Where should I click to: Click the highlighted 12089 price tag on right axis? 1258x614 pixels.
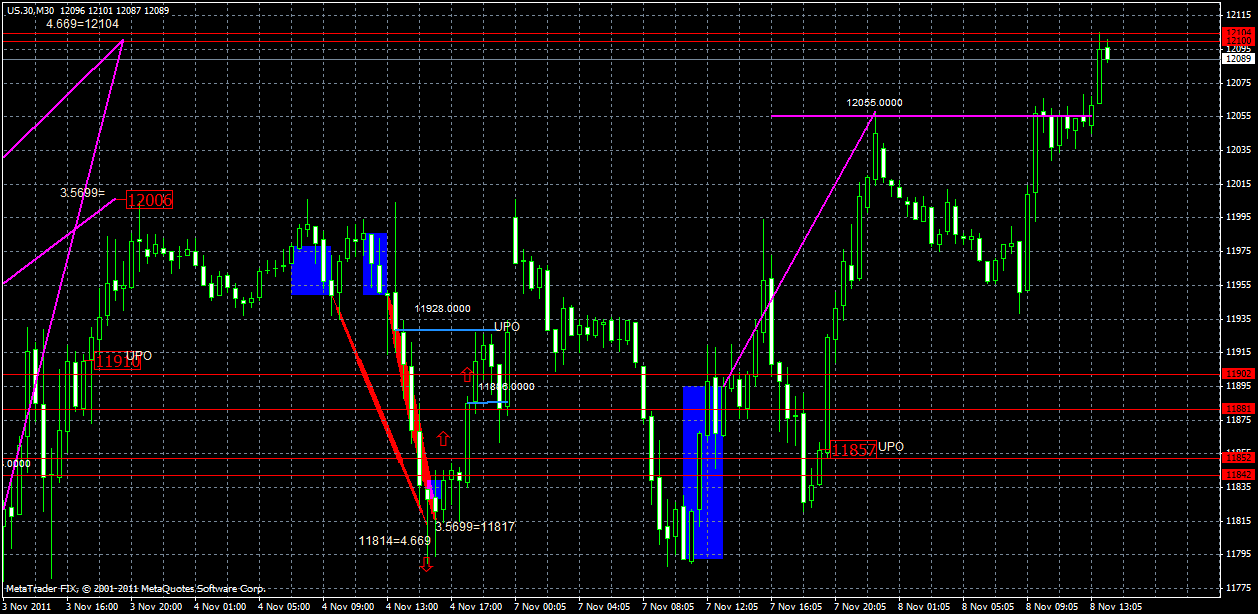click(x=1236, y=58)
